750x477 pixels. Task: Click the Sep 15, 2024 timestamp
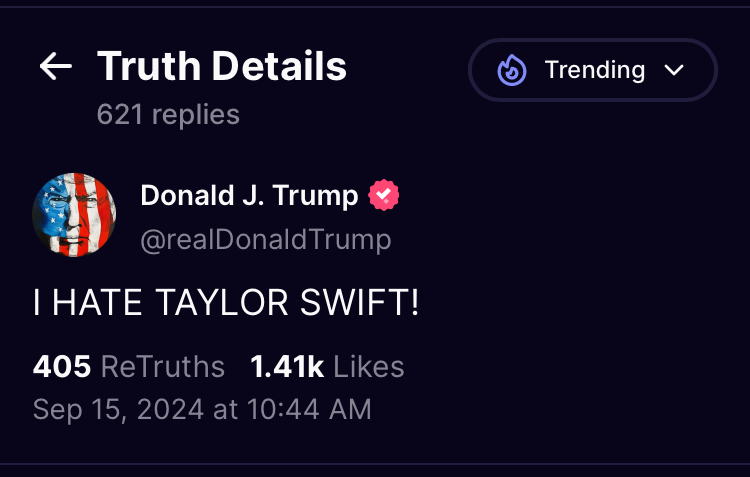[202, 409]
